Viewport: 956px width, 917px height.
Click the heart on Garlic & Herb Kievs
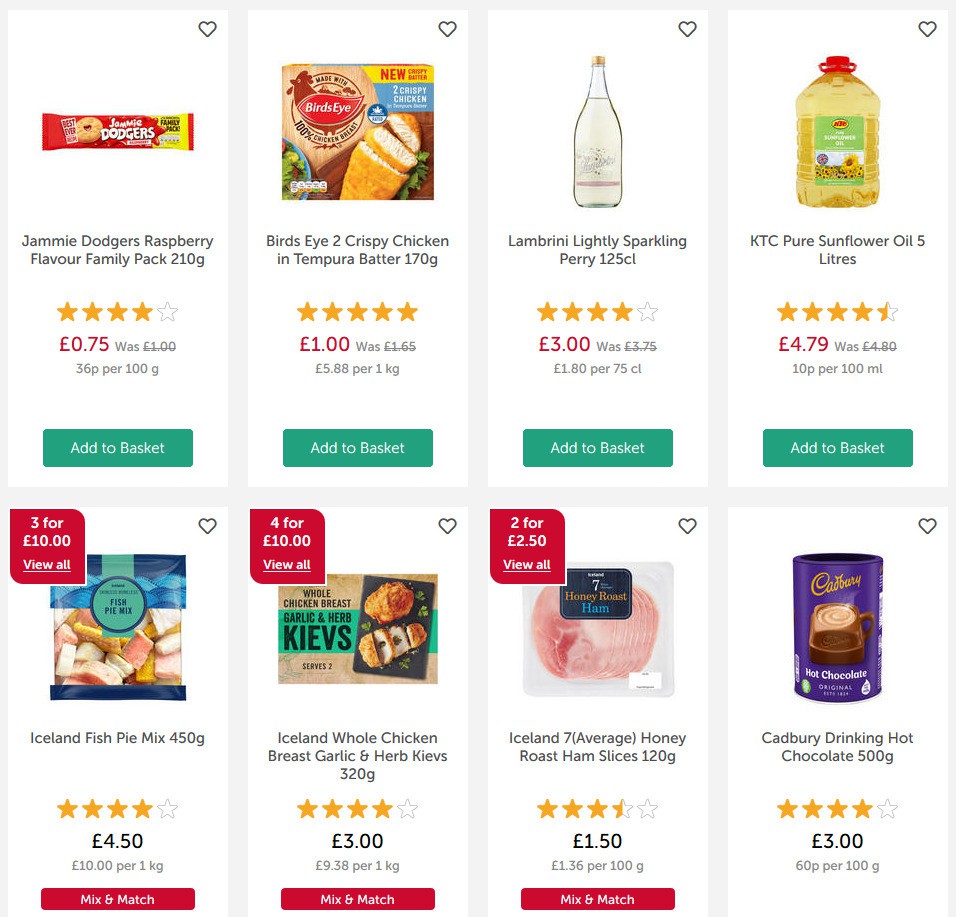(x=447, y=526)
